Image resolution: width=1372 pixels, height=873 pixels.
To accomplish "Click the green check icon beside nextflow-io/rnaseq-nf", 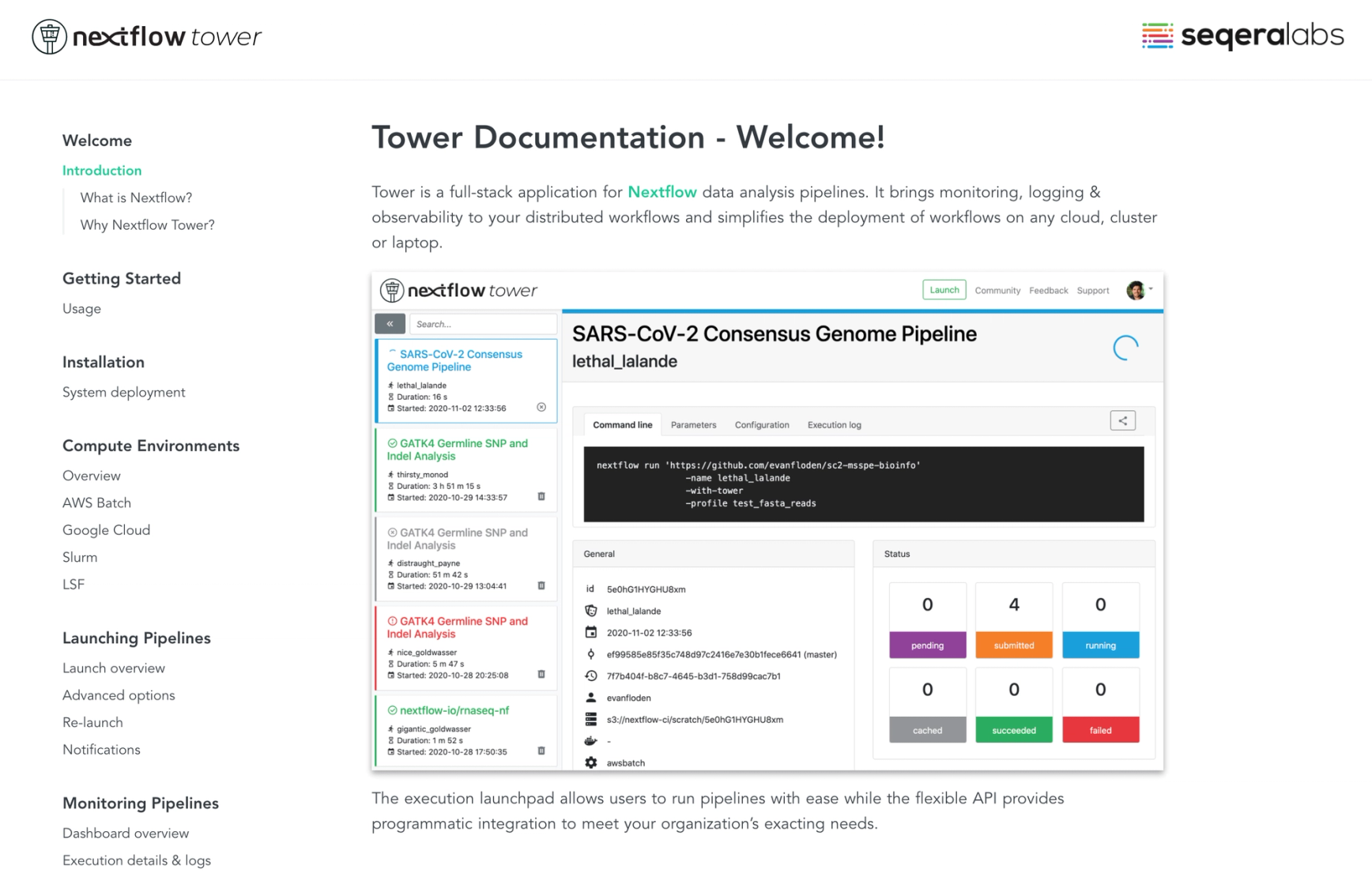I will coord(392,711).
